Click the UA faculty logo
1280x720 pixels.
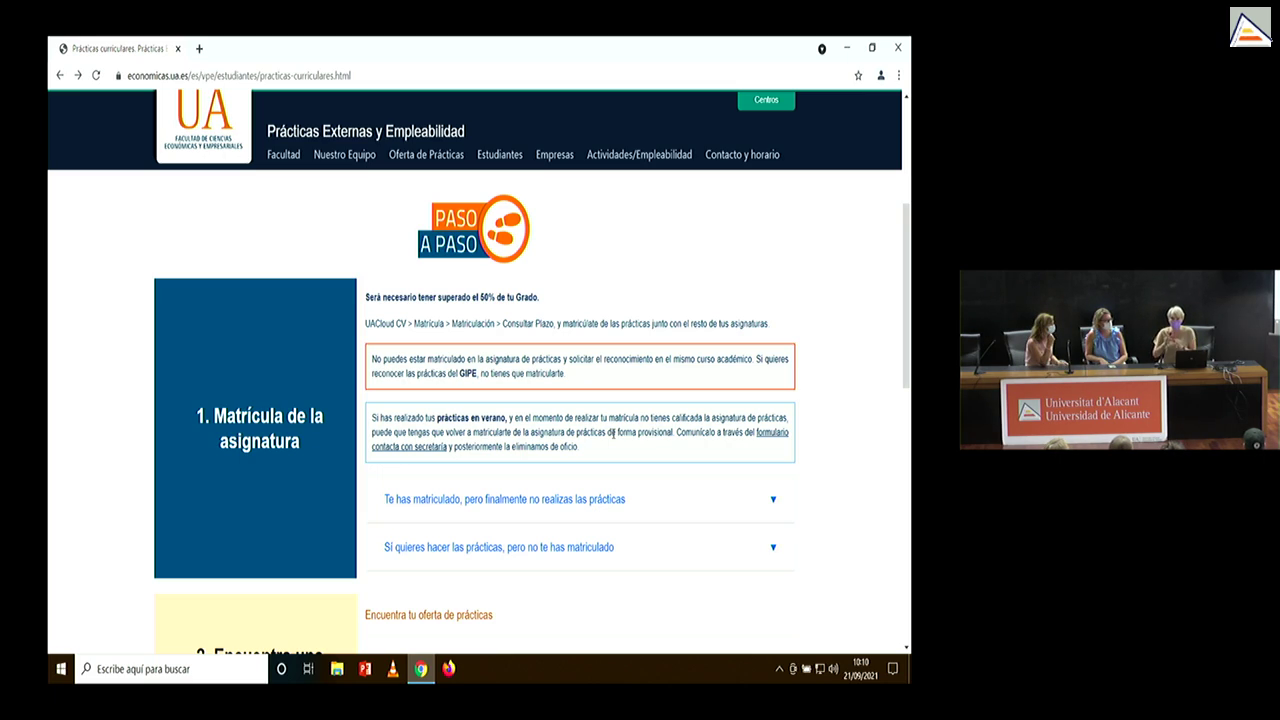pyautogui.click(x=204, y=124)
